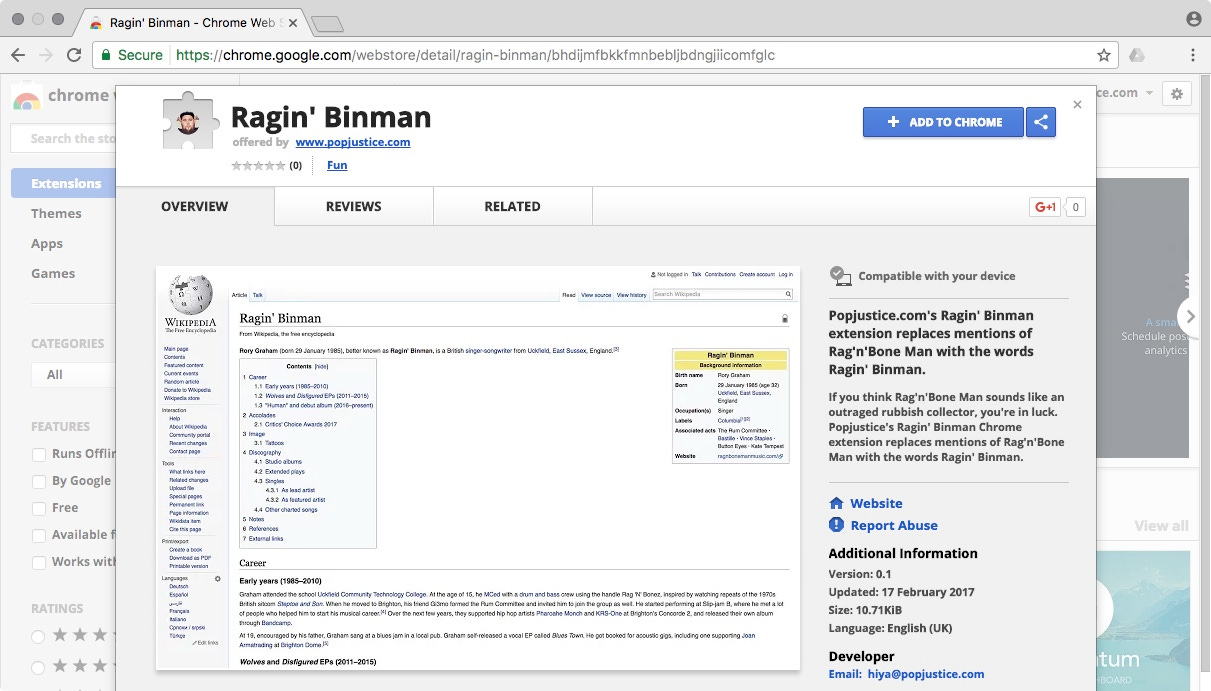This screenshot has height=691, width=1211.
Task: Click the G+1 count box
Action: [1075, 207]
